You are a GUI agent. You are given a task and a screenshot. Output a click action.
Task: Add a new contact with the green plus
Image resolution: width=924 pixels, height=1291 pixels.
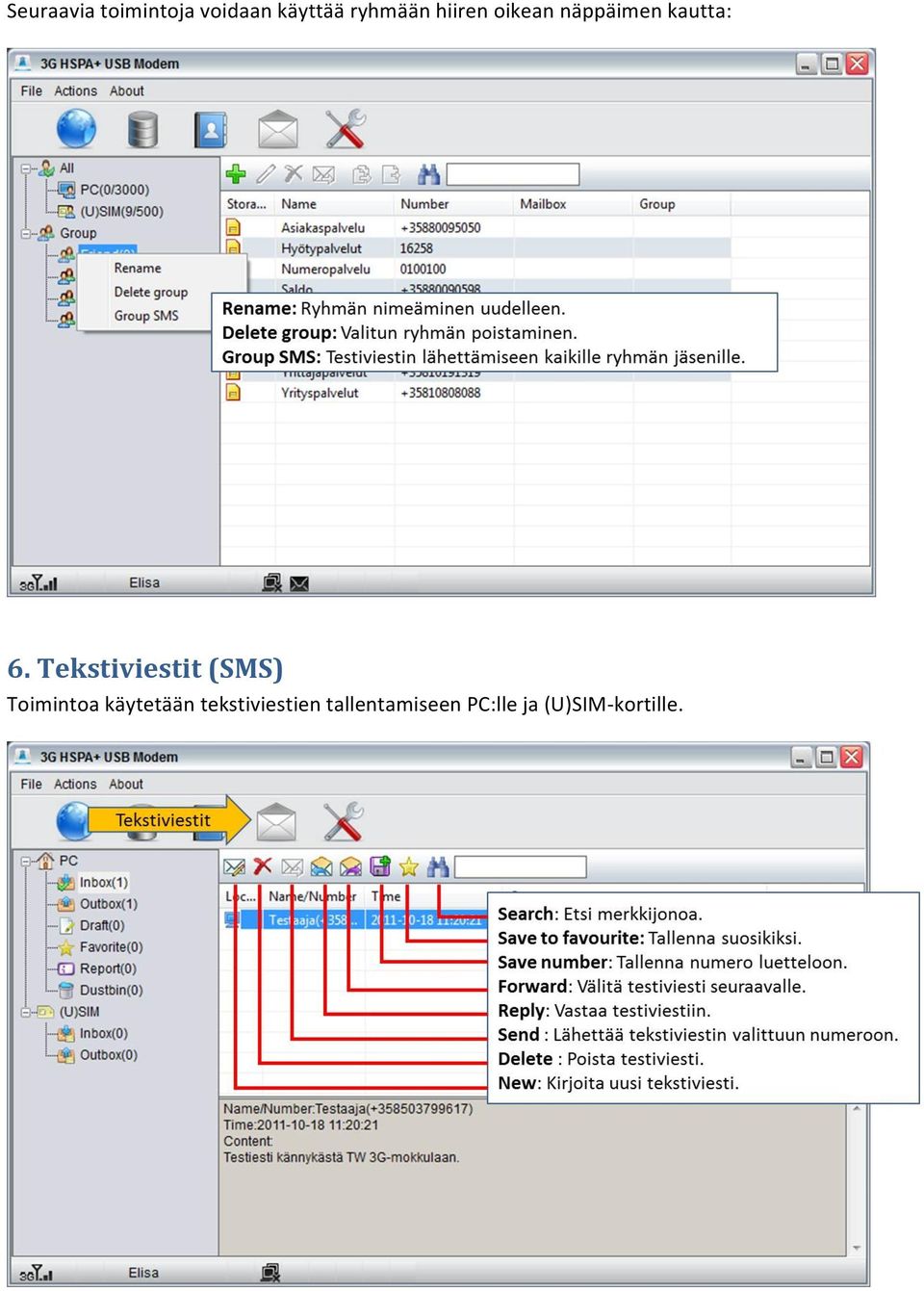click(236, 174)
